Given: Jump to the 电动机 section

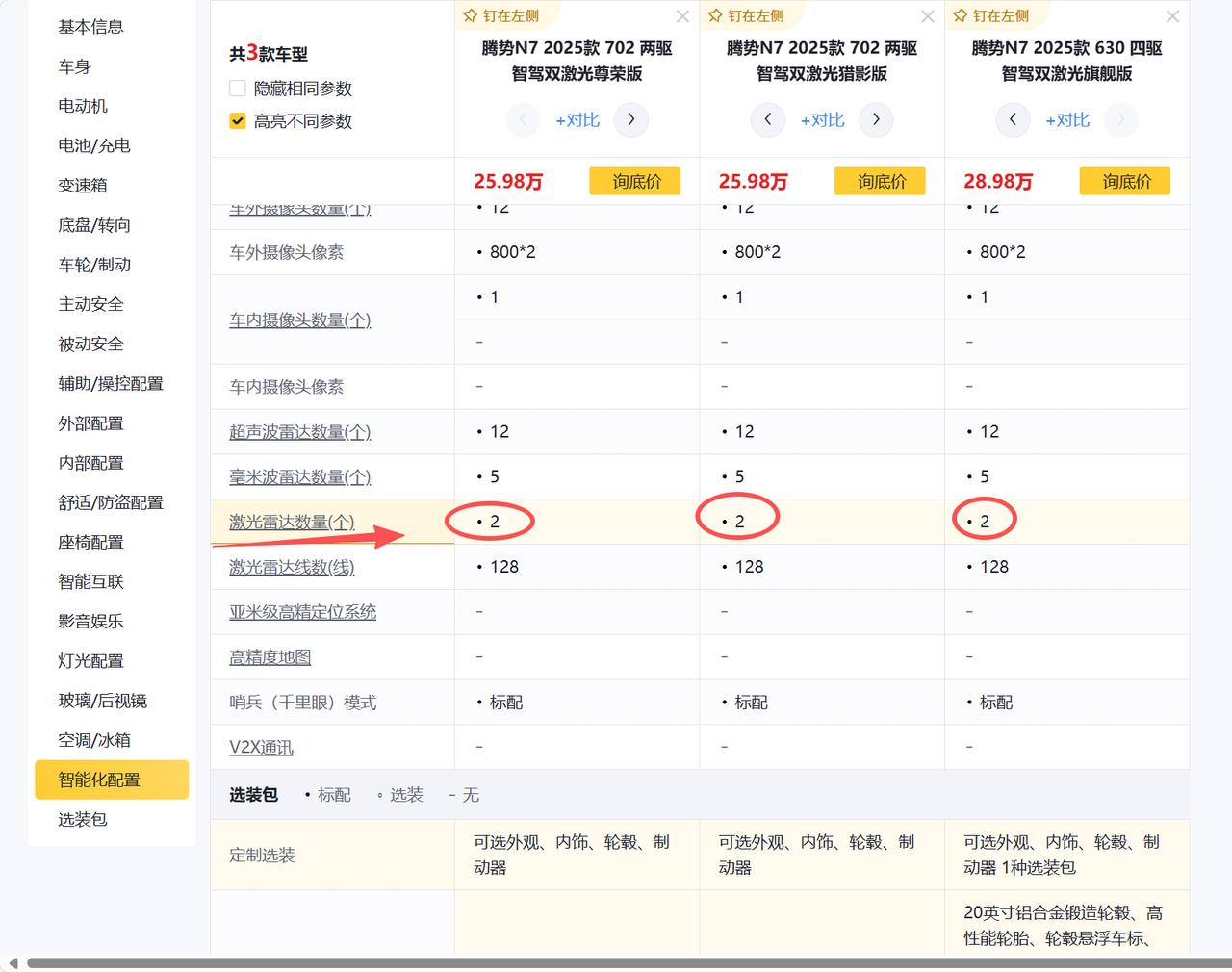Looking at the screenshot, I should [83, 106].
